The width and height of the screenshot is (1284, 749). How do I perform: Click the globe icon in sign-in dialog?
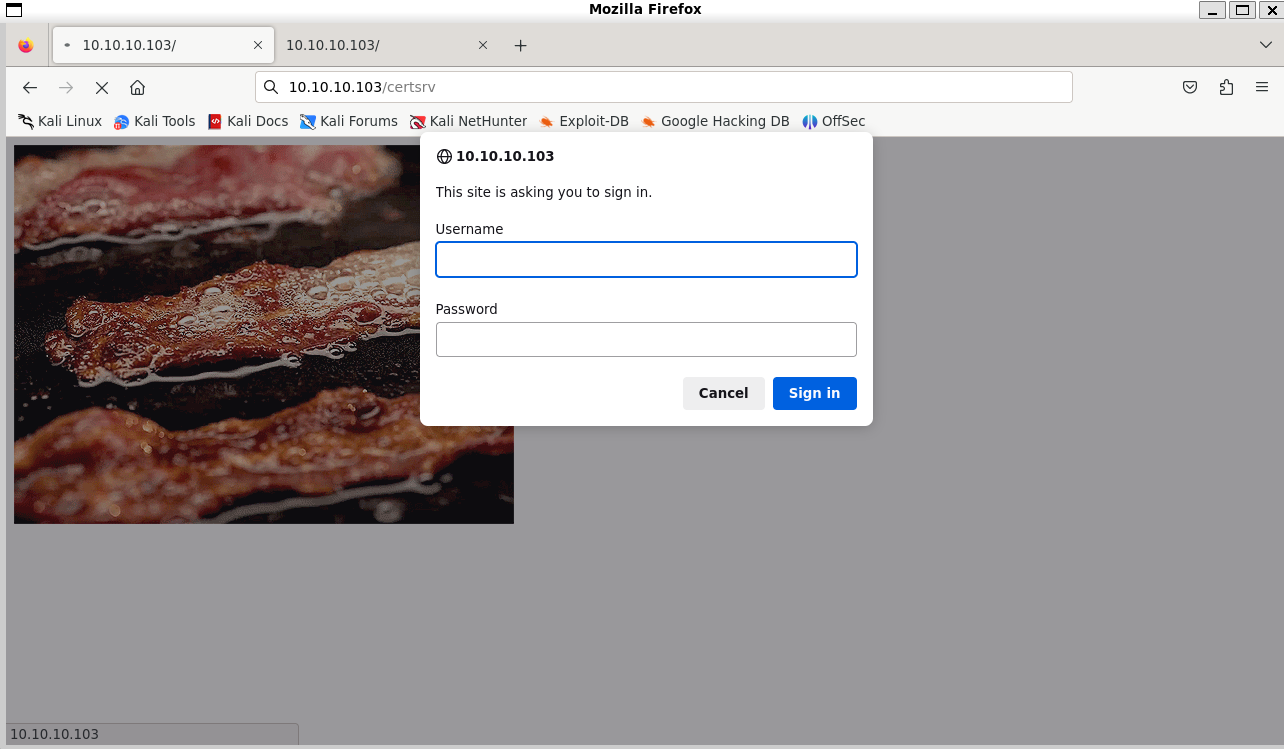pyautogui.click(x=444, y=157)
